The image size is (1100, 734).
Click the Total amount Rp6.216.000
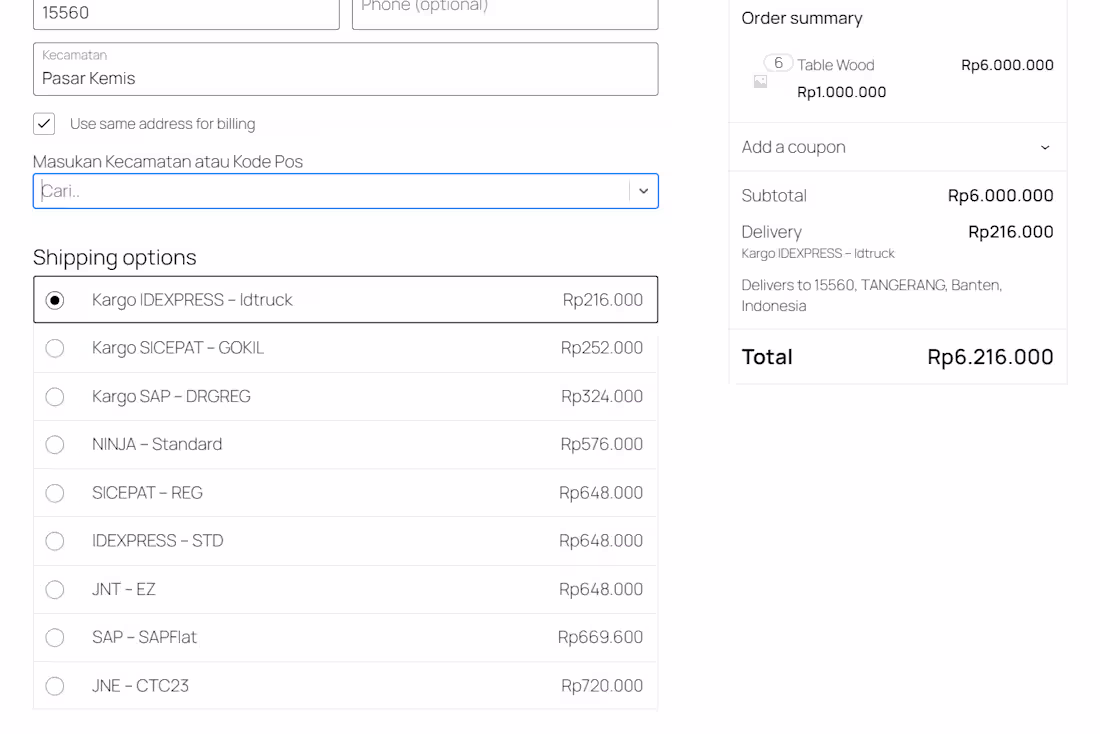990,356
